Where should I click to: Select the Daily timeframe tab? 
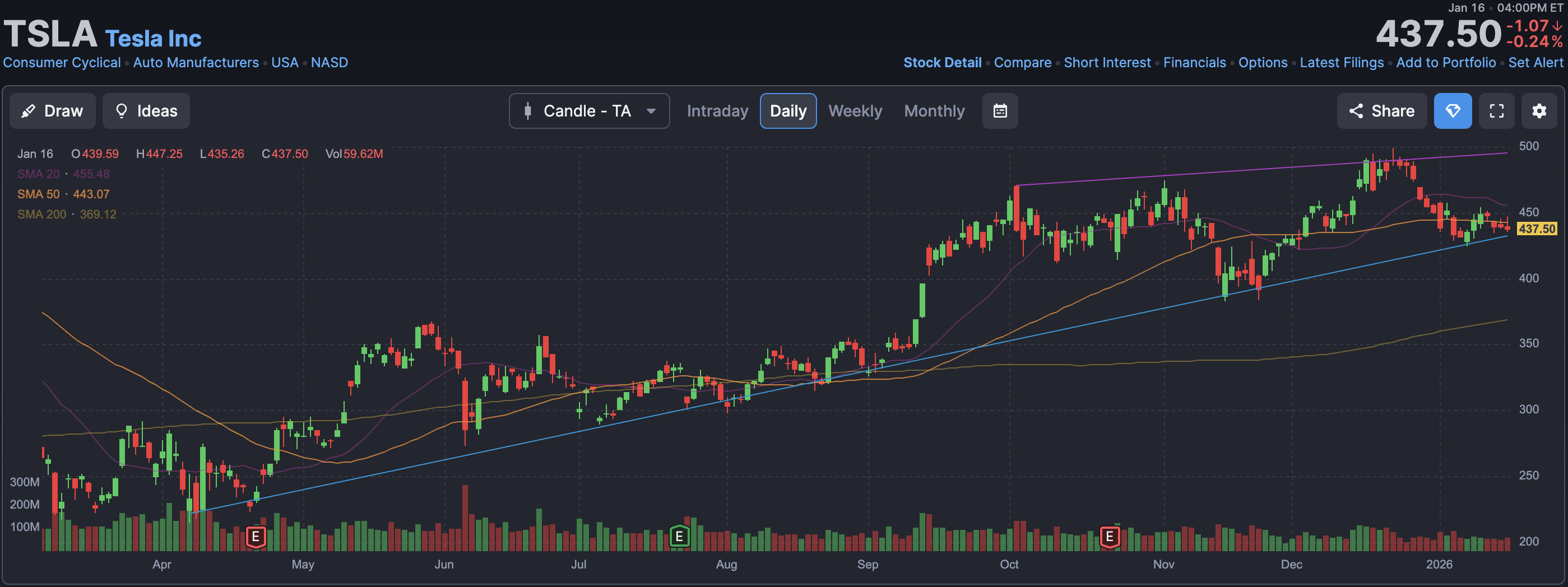pos(788,111)
